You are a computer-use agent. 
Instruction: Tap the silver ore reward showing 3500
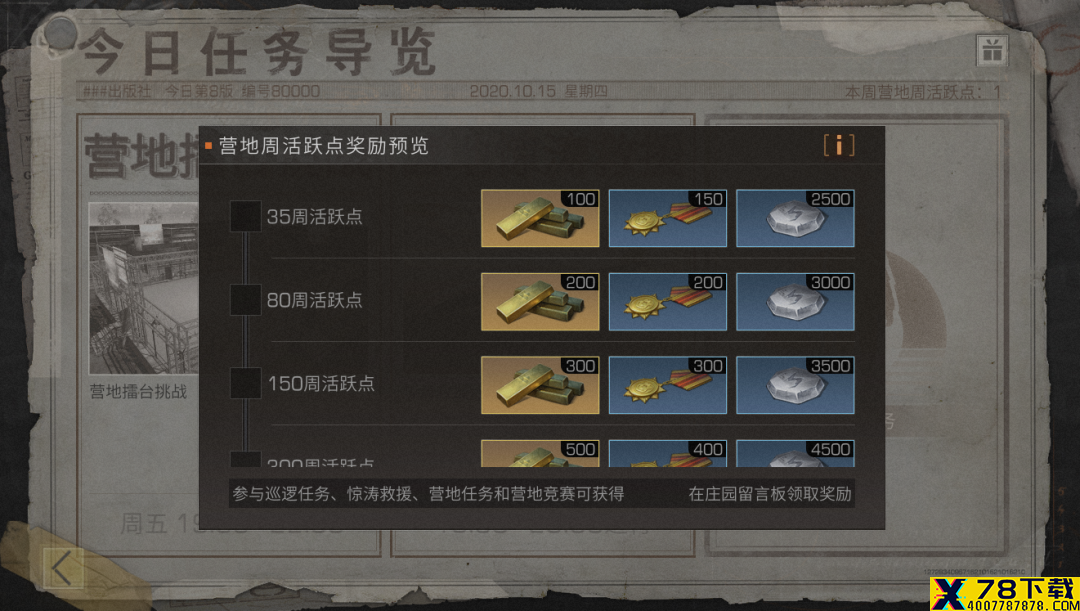coord(795,385)
